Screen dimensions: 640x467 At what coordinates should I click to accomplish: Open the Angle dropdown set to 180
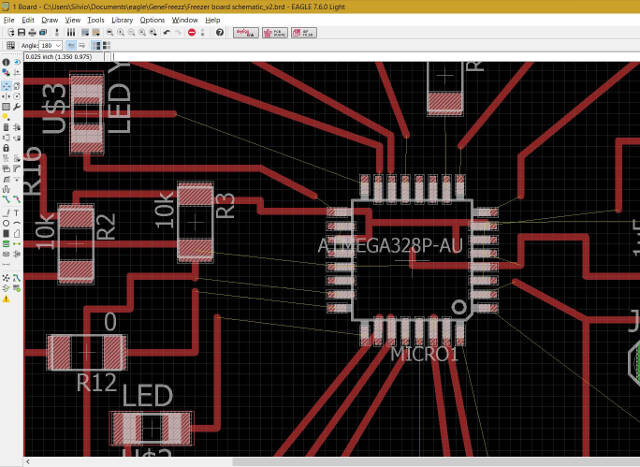point(50,45)
